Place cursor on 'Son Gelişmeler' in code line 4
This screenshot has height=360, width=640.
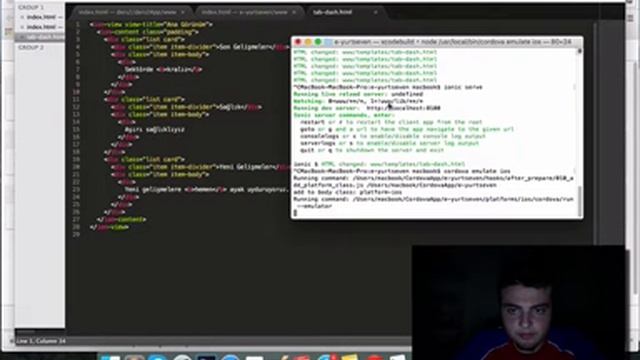point(246,47)
